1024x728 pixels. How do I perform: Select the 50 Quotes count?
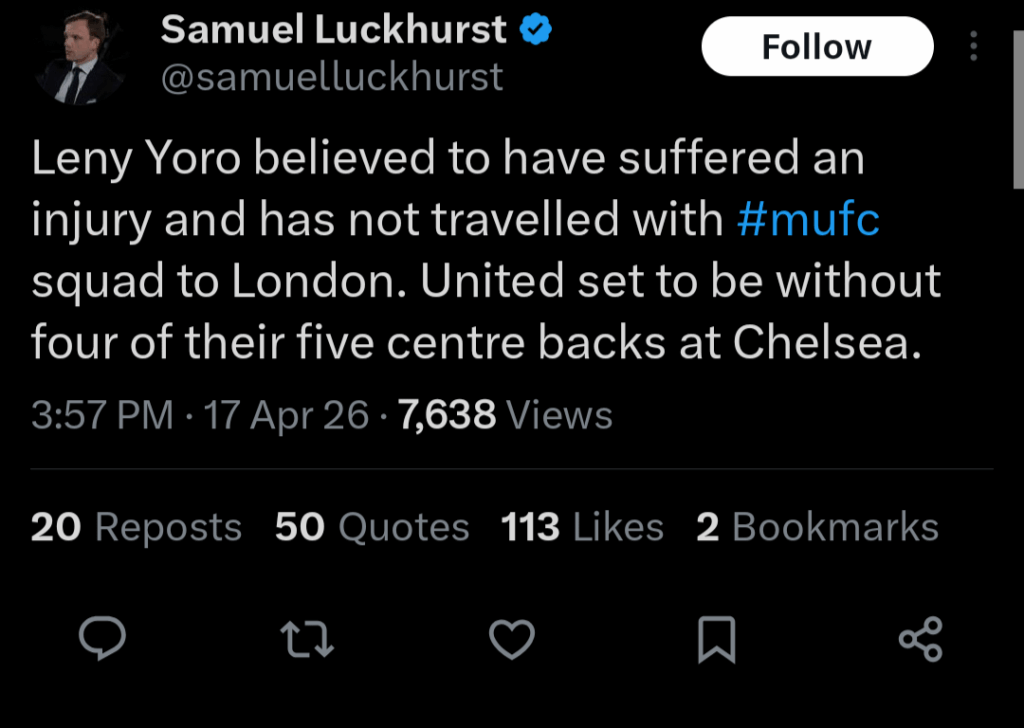[x=373, y=526]
